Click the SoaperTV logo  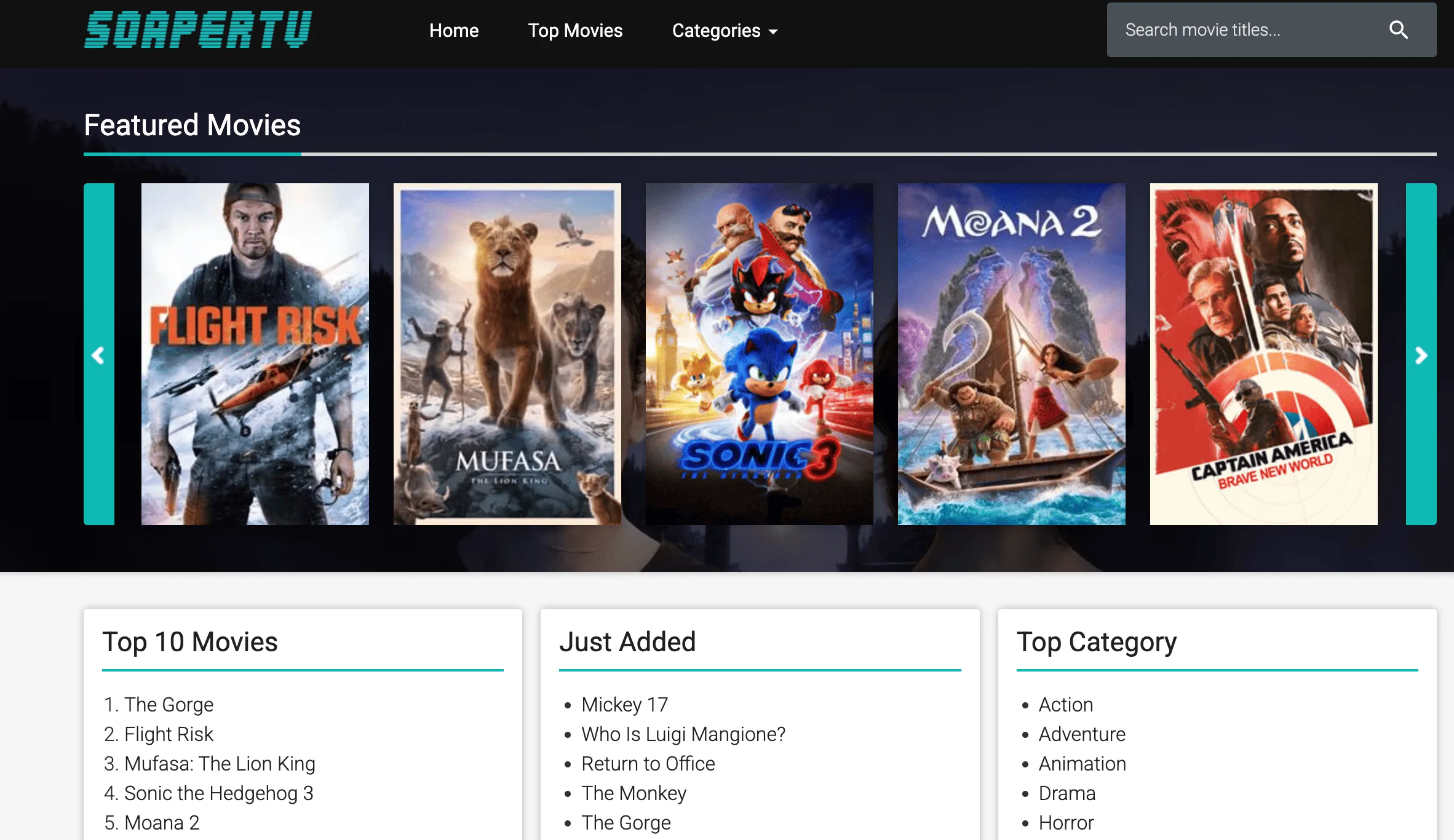[198, 30]
